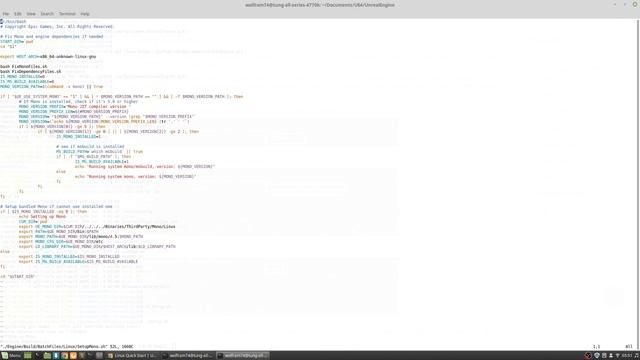Switch to Linux Quick Start browser window
Screen dimensions: 640x360
[132, 356]
